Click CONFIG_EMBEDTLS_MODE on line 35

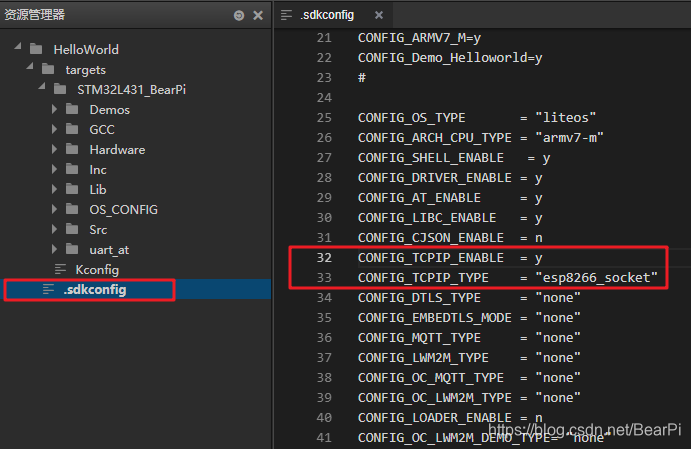tap(435, 318)
